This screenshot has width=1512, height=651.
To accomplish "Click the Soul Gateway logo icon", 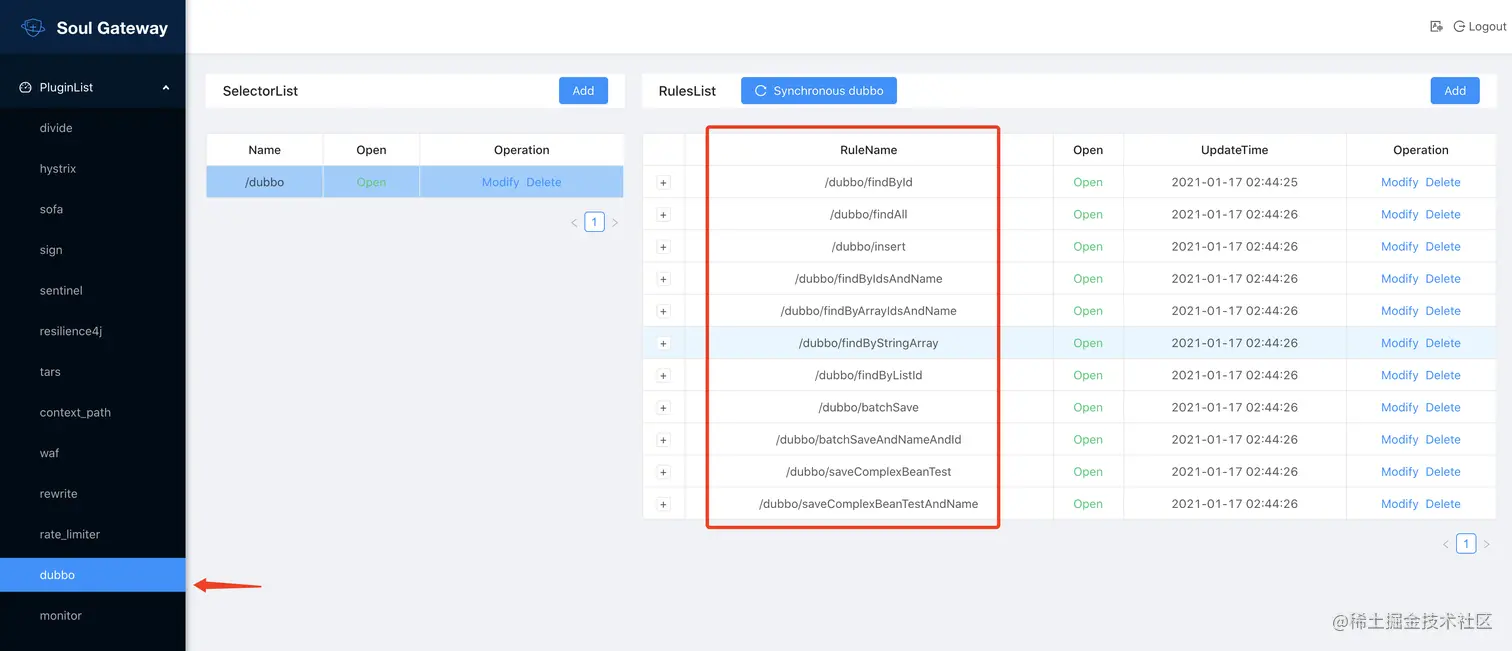I will click(x=33, y=28).
